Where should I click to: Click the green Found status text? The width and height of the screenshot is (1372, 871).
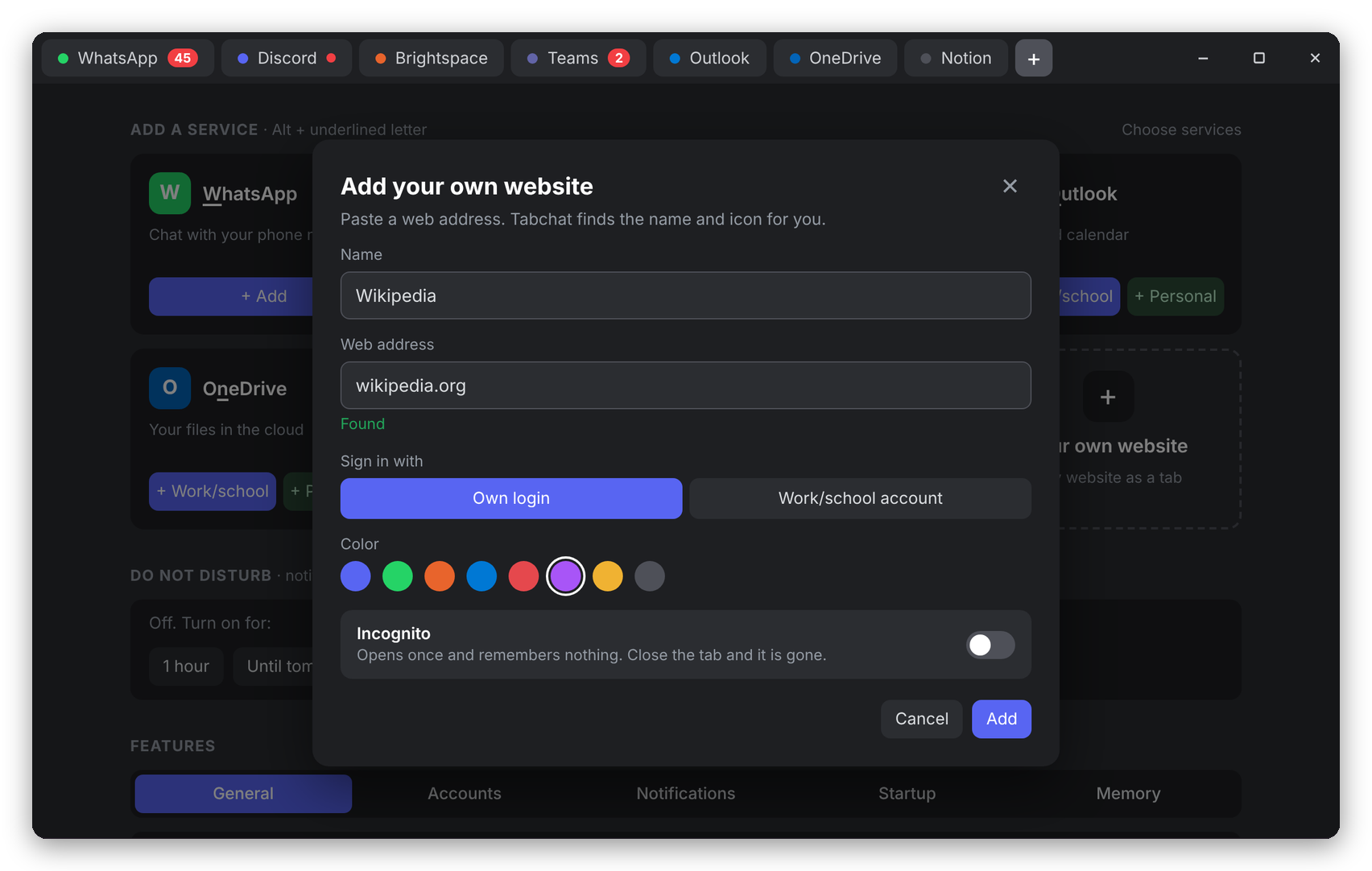(x=362, y=423)
